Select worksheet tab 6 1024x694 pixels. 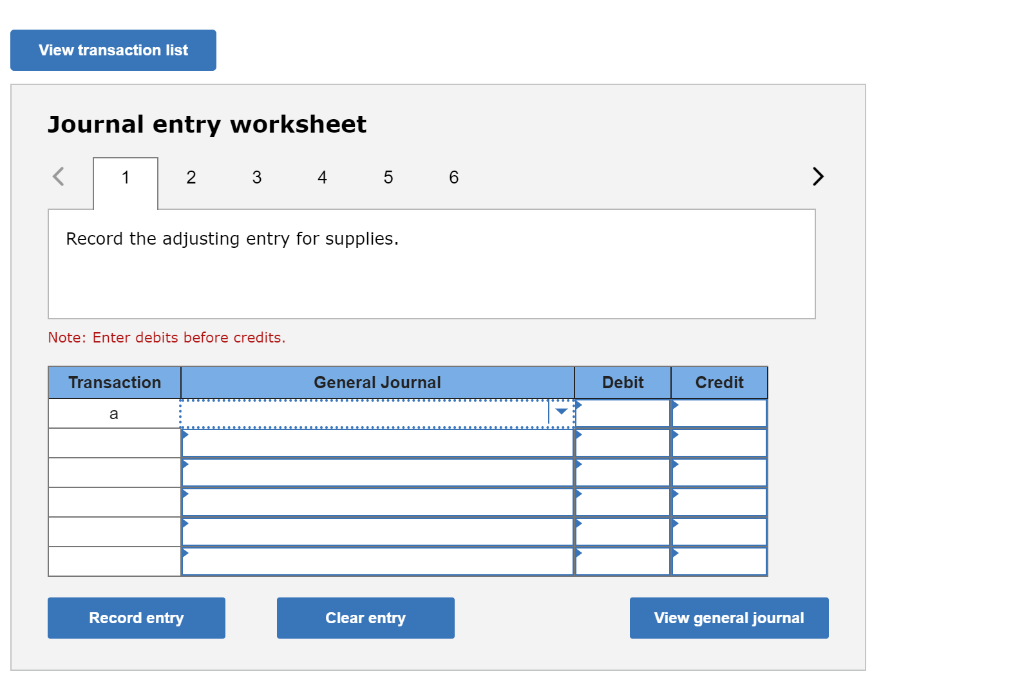click(x=453, y=177)
